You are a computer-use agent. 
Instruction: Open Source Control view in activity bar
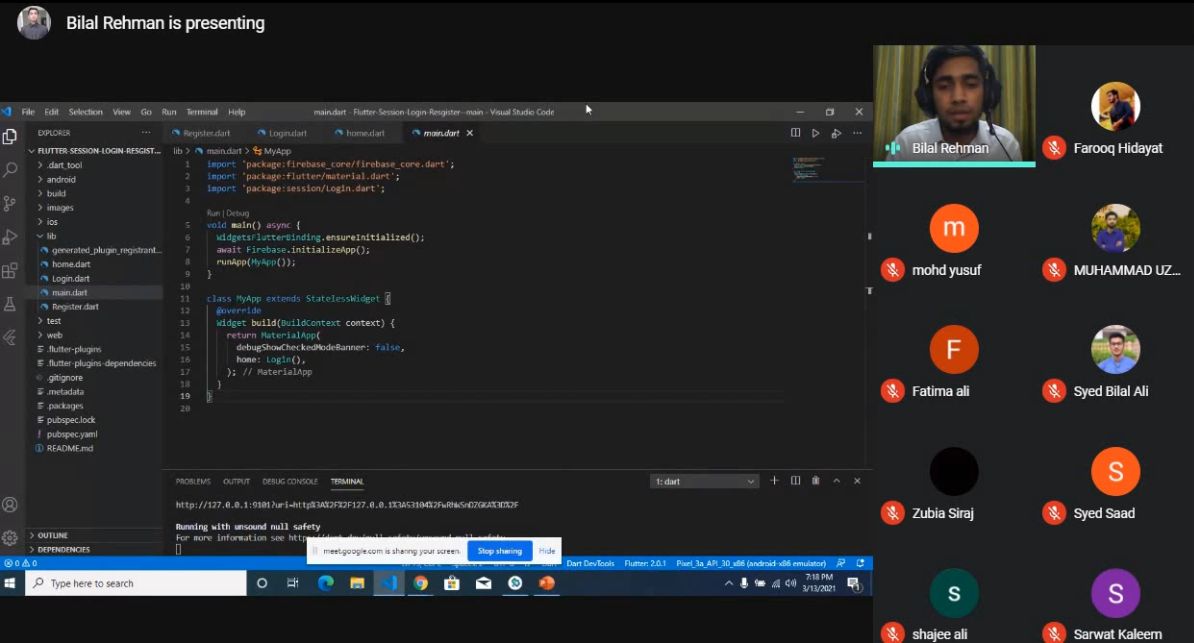click(10, 203)
